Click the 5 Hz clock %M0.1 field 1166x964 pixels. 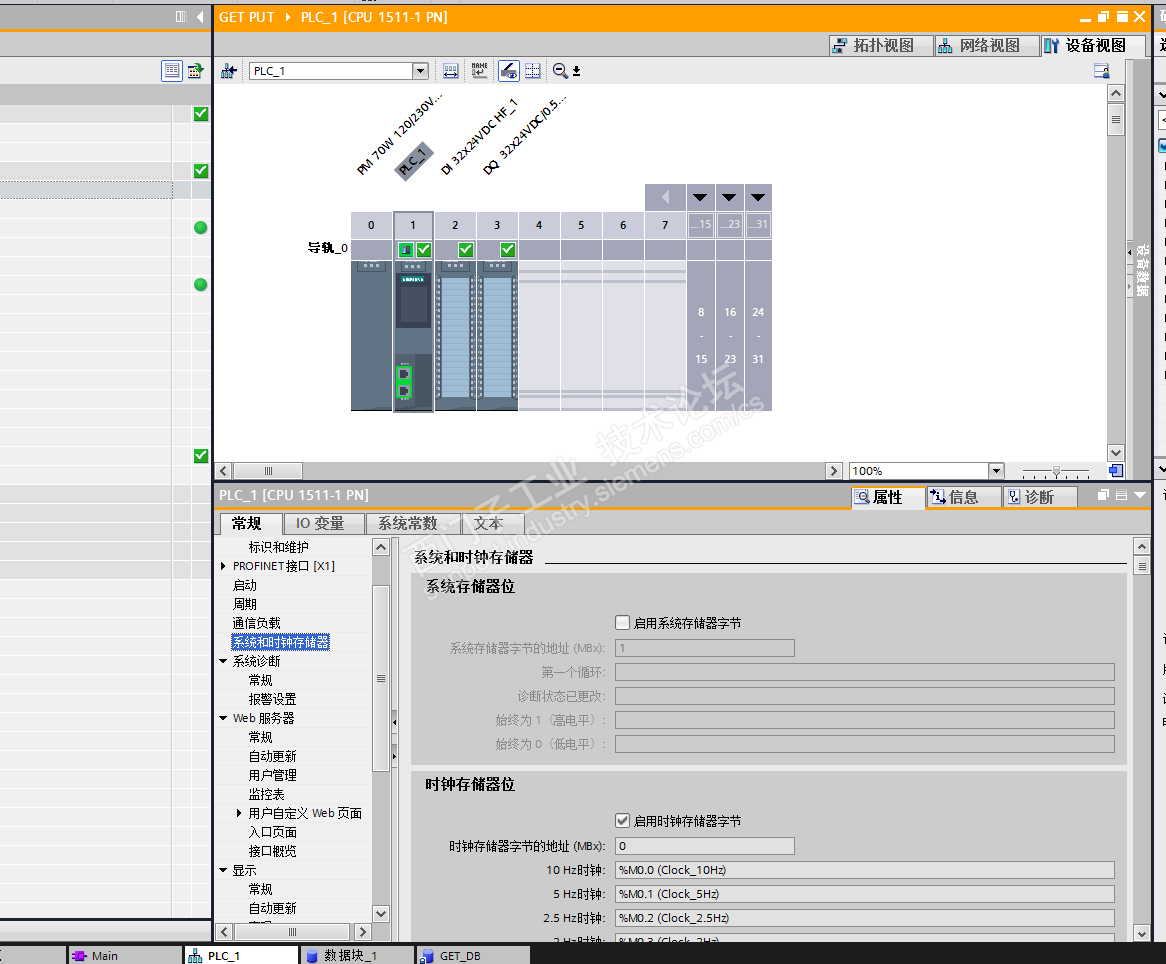coord(864,893)
